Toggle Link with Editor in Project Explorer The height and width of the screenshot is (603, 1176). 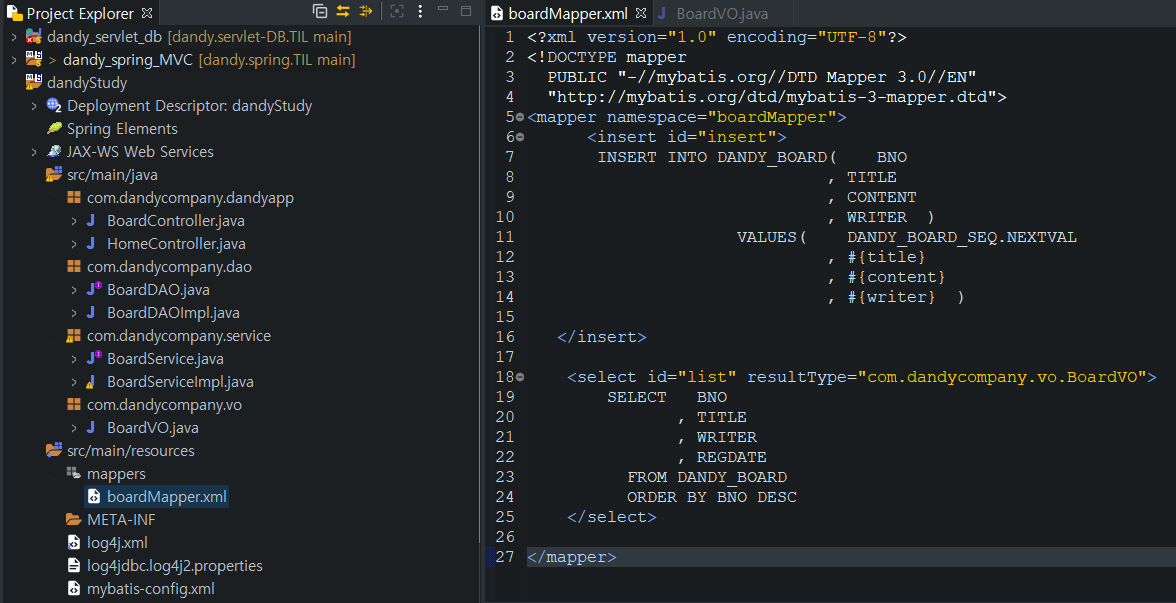point(344,11)
